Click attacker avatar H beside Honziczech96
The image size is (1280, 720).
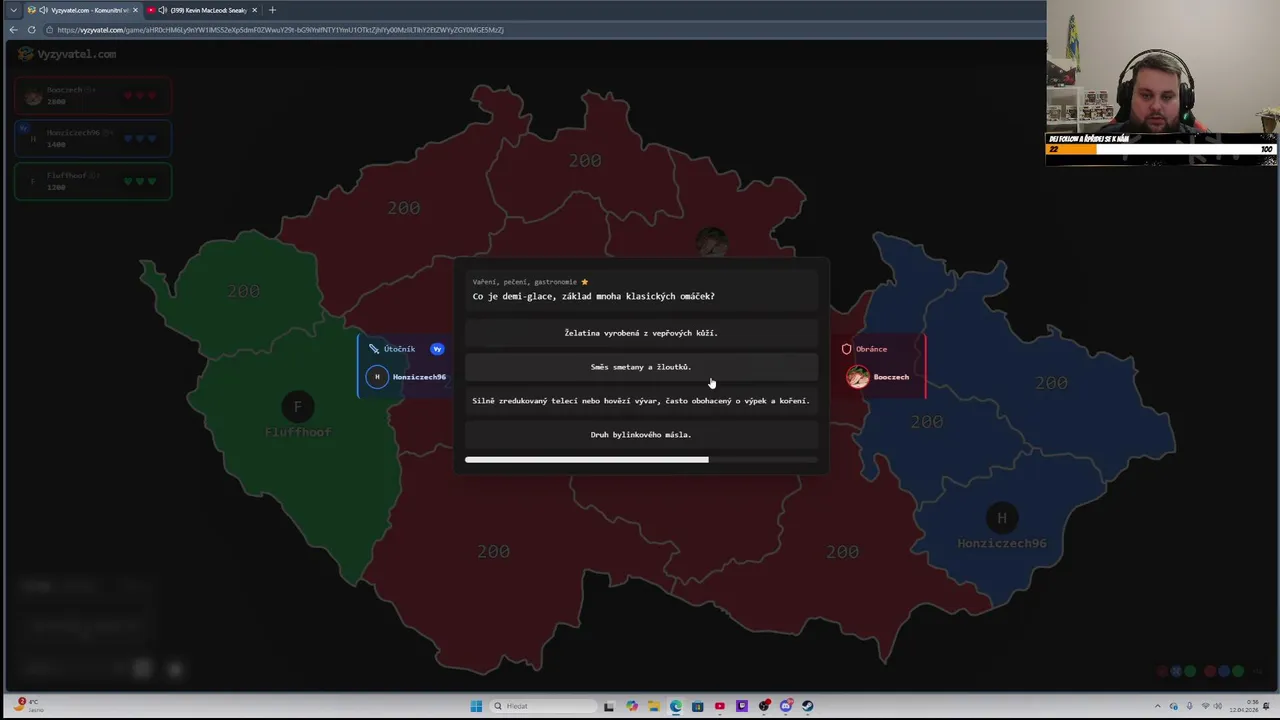(377, 377)
